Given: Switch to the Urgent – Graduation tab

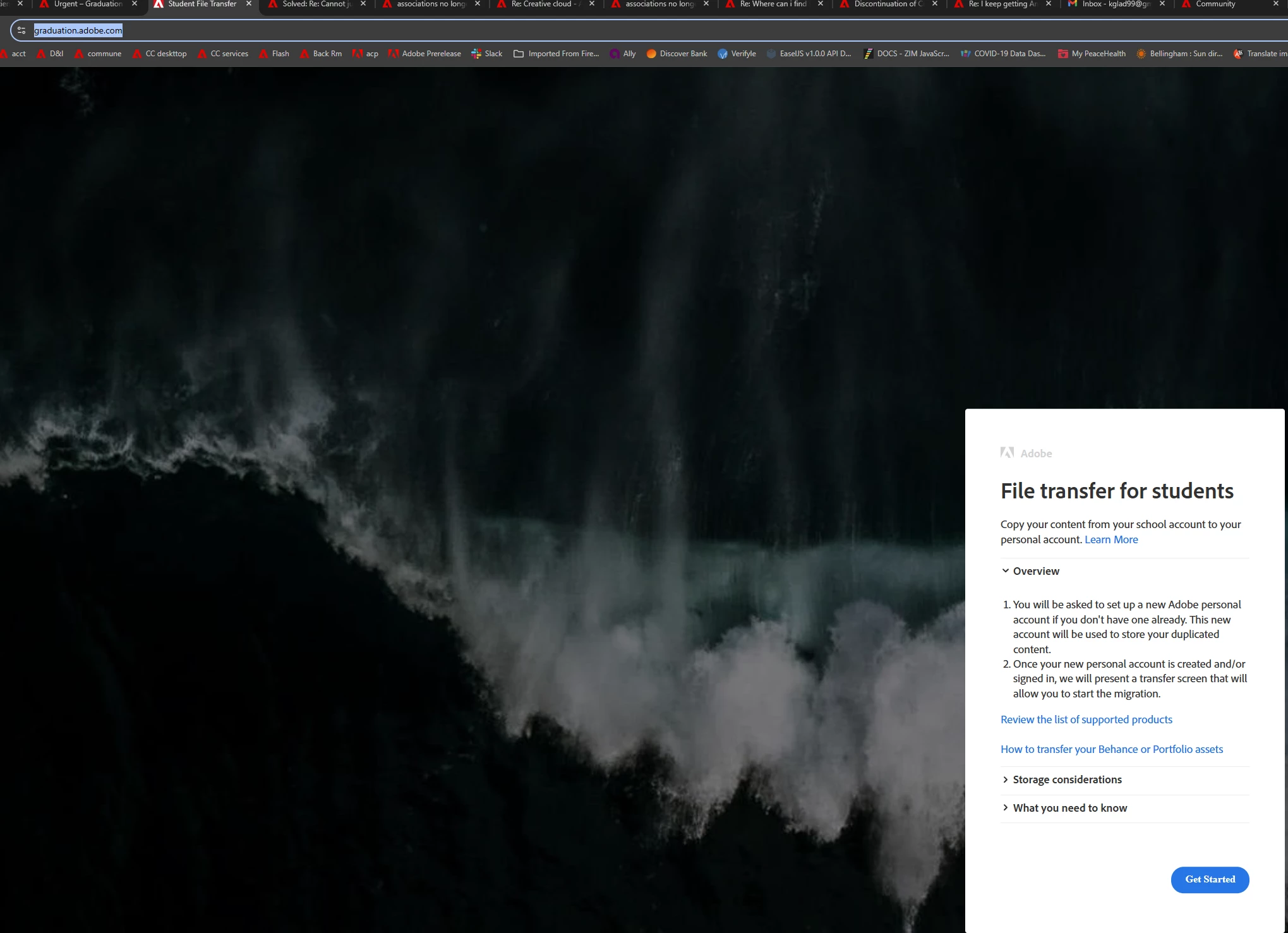Looking at the screenshot, I should (x=88, y=4).
